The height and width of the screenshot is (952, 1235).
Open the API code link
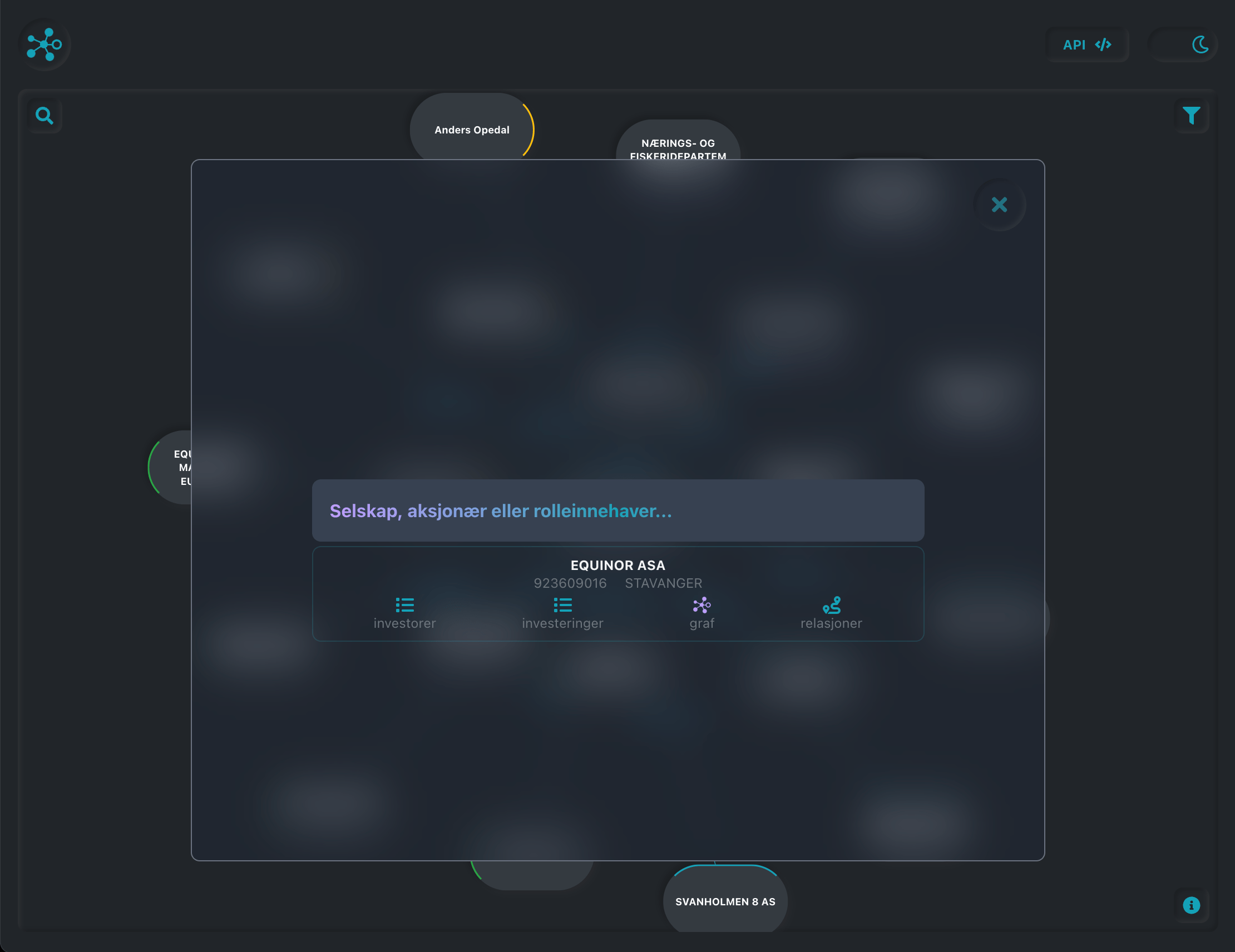(x=1086, y=44)
